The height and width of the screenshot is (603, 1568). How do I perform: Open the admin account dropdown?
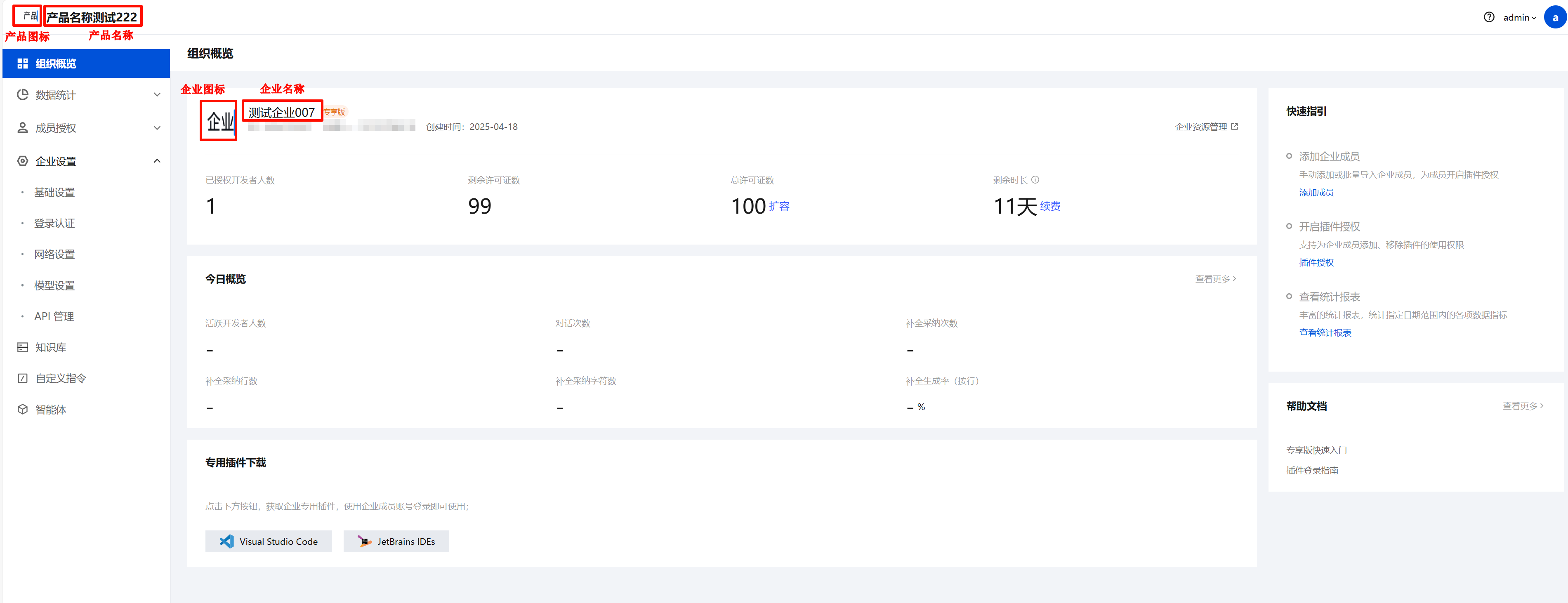1519,18
